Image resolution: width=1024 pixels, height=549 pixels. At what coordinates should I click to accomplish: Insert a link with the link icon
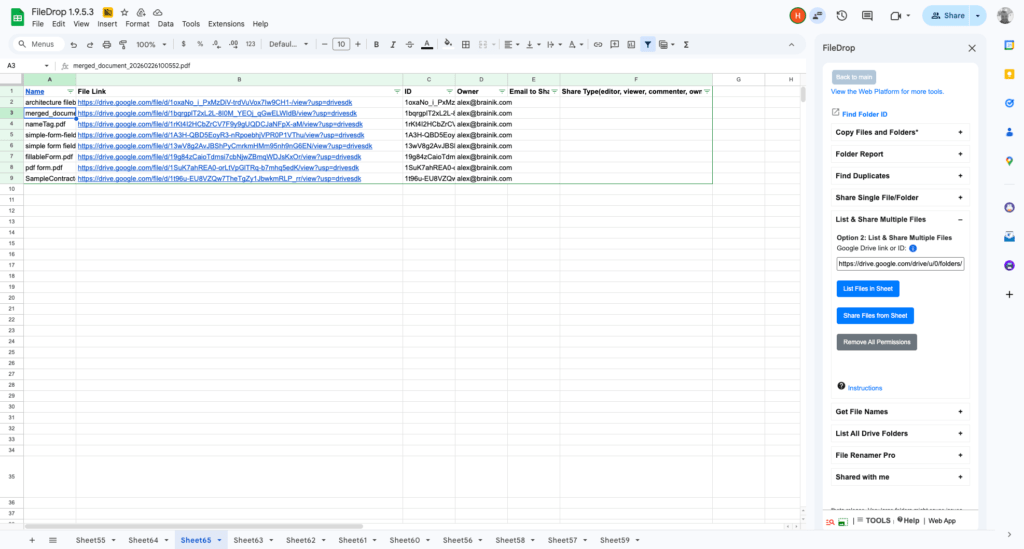point(598,44)
